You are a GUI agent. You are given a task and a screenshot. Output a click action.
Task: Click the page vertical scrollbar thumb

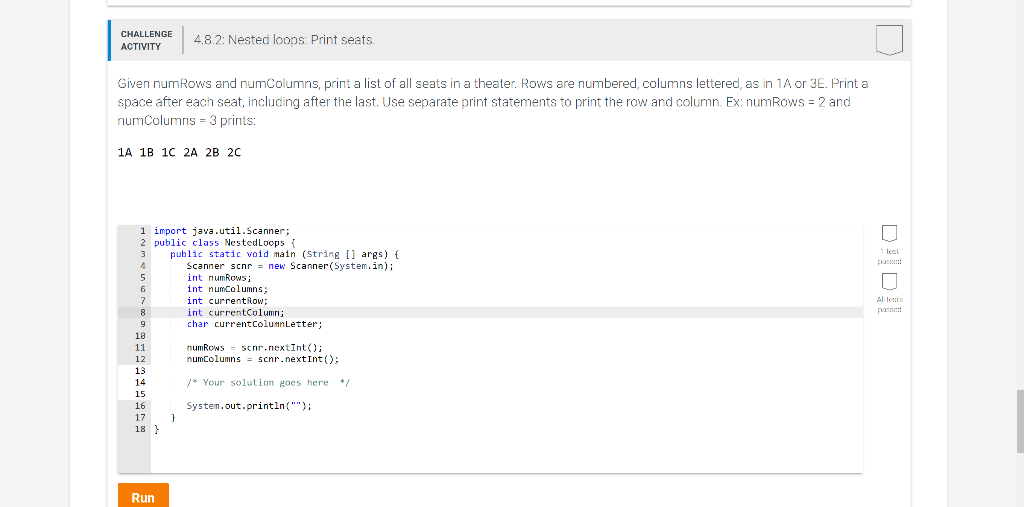pos(1020,421)
